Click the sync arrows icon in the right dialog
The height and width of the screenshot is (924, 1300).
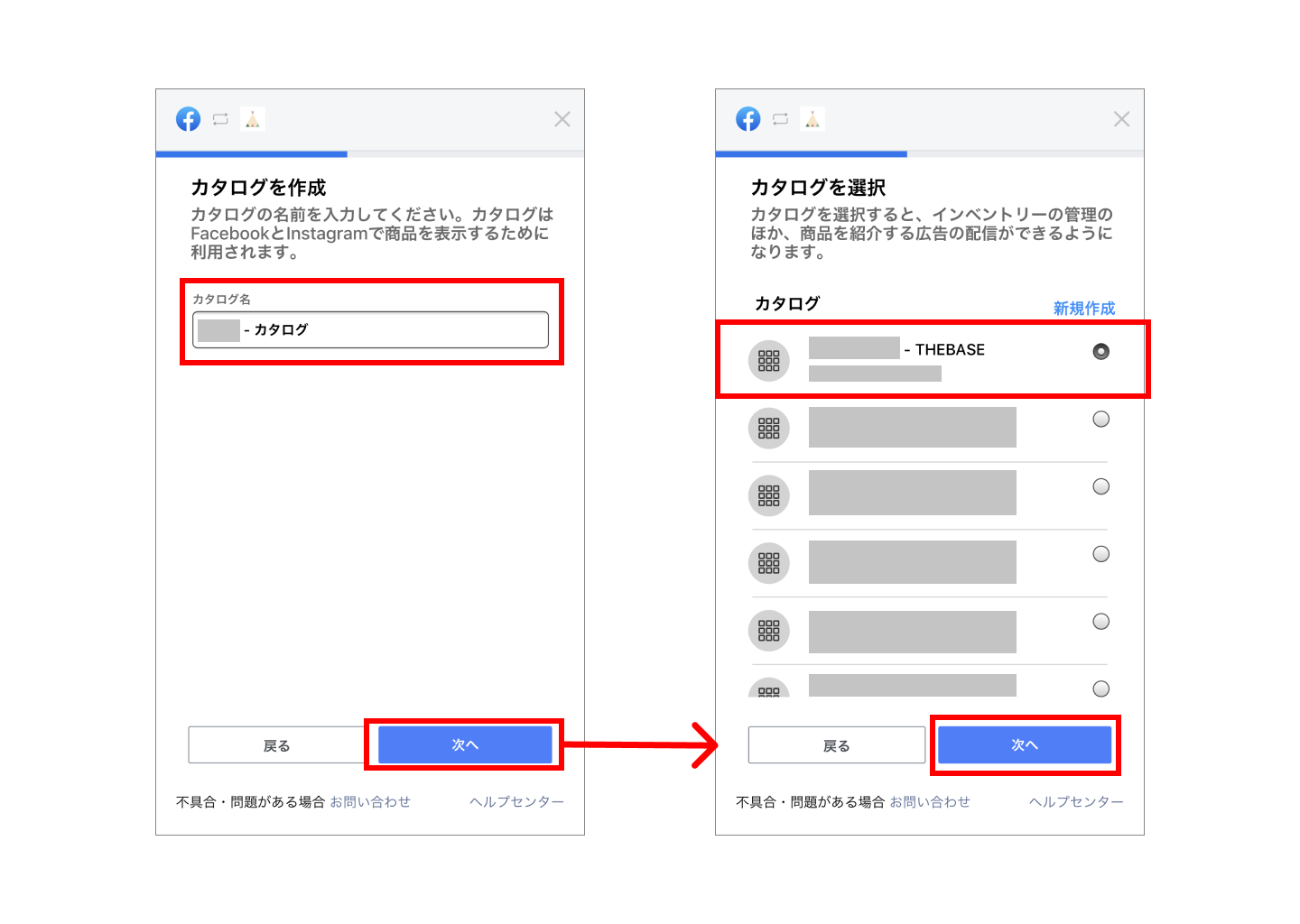coord(780,118)
